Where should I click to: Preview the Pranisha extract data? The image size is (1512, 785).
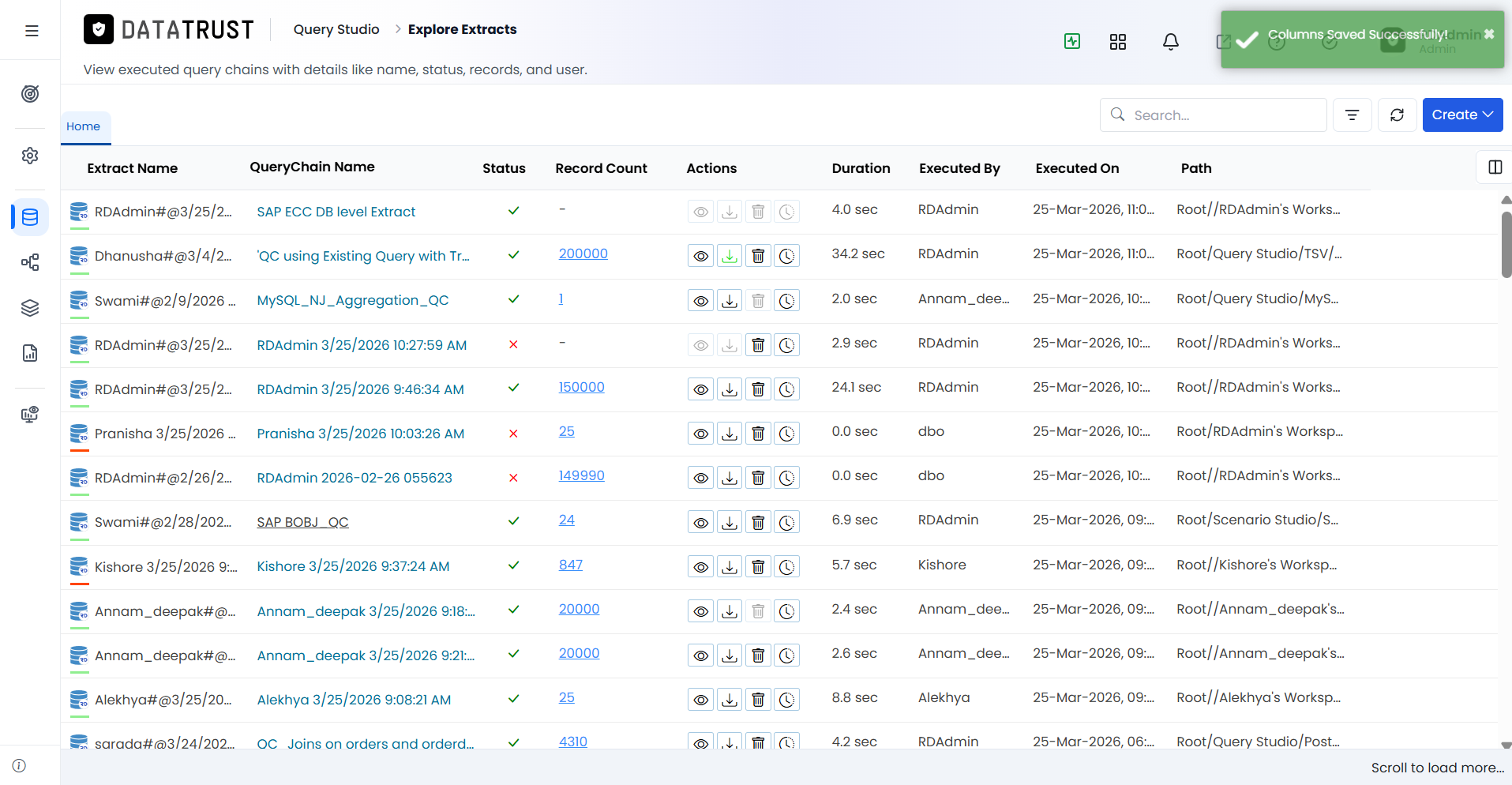click(700, 434)
